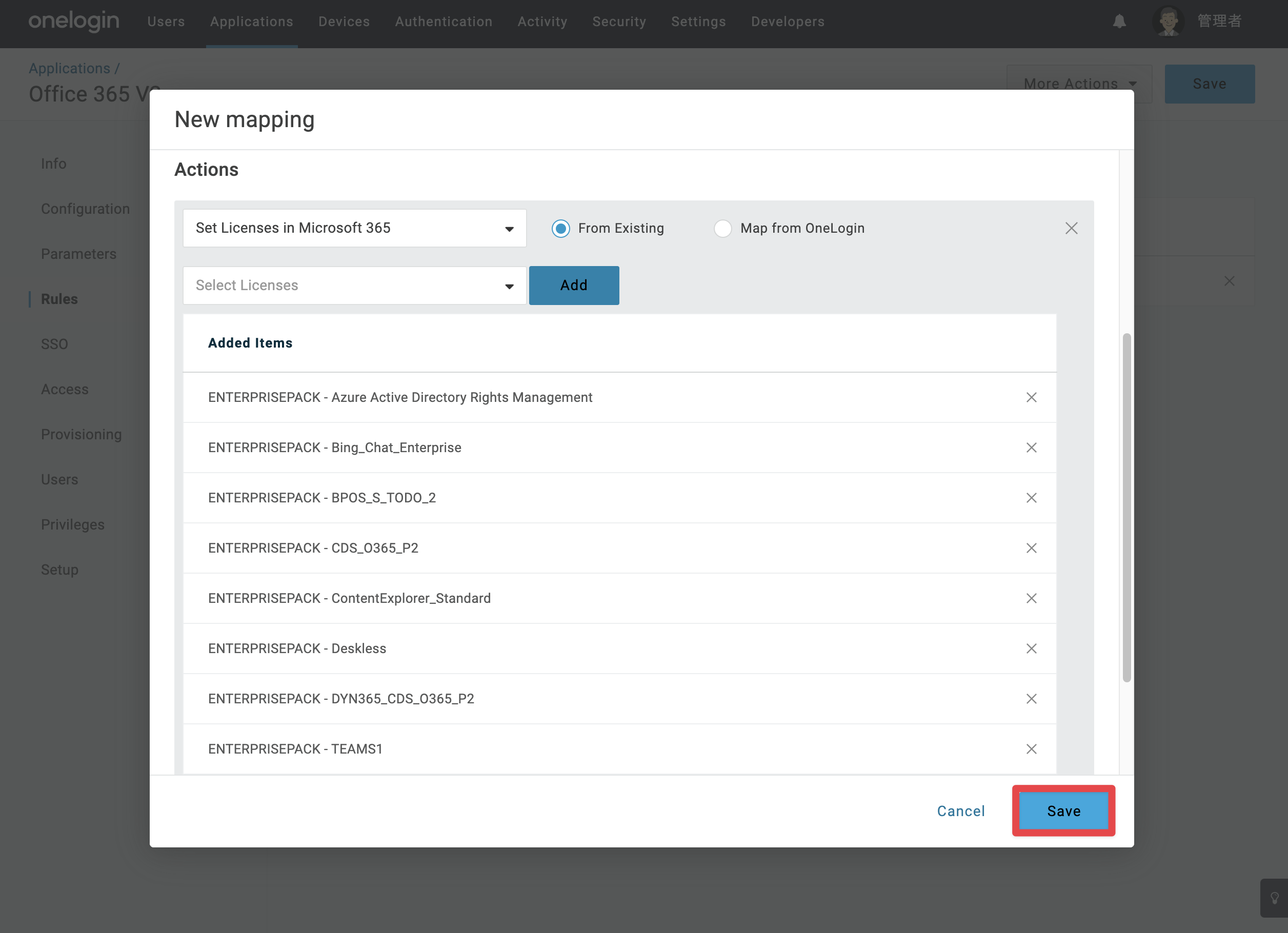Click the ENTERPRISEPACK - Bing_Chat_Enterprise text

click(x=334, y=448)
